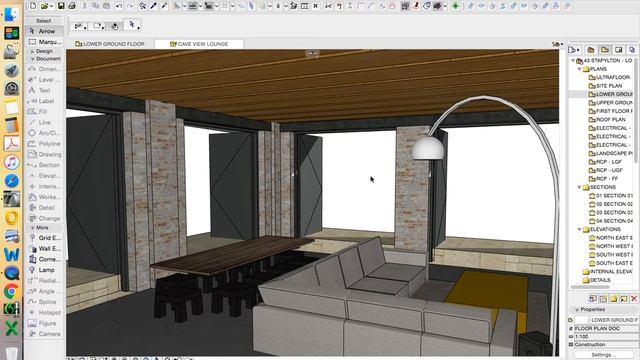Open ULTRAFLOOR view in navigator
The width and height of the screenshot is (640, 360).
tap(609, 77)
